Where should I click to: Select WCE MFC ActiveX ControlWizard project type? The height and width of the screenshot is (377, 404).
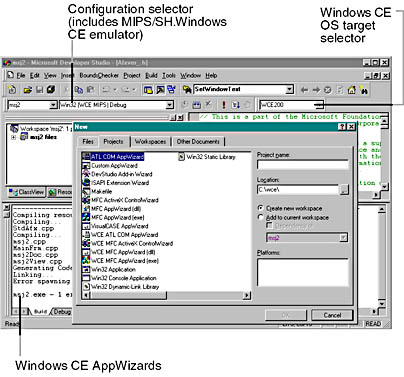128,243
